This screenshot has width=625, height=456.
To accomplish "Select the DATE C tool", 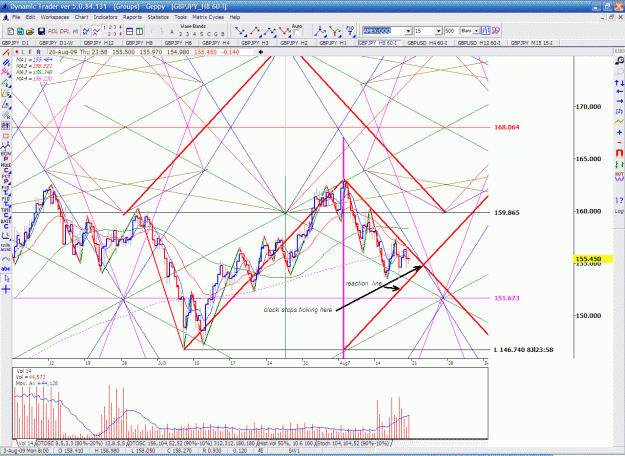I will point(6,224).
